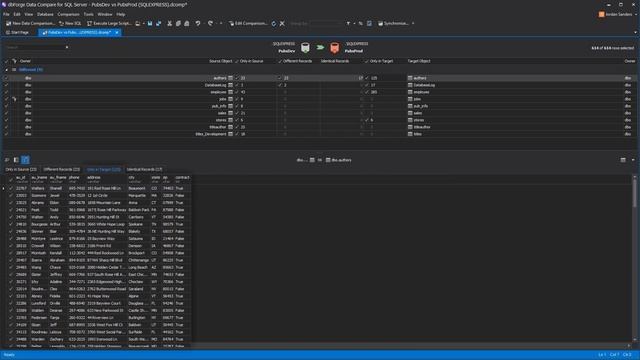Viewport: 640px width, 360px height.
Task: Click the Copy icon in toolbar
Action: (x=178, y=24)
